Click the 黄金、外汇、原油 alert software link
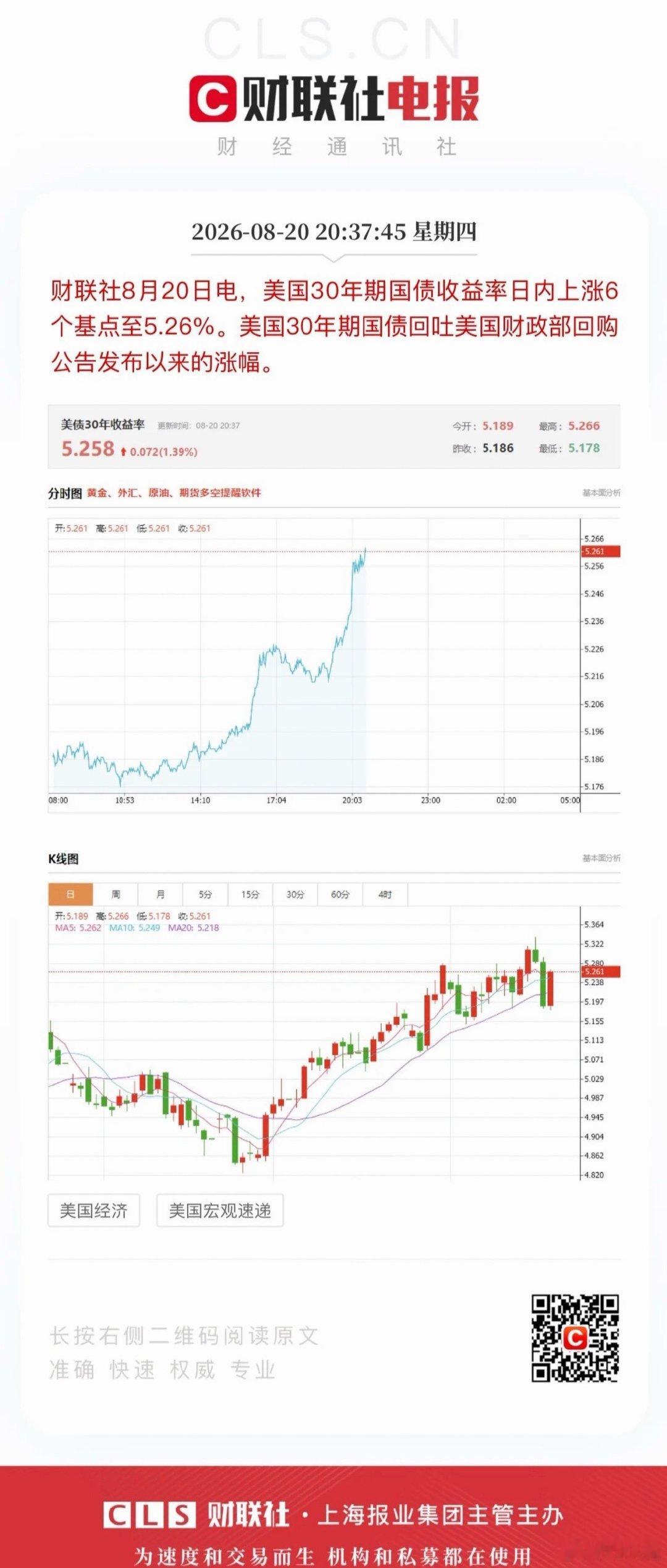The height and width of the screenshot is (1568, 667). [174, 492]
